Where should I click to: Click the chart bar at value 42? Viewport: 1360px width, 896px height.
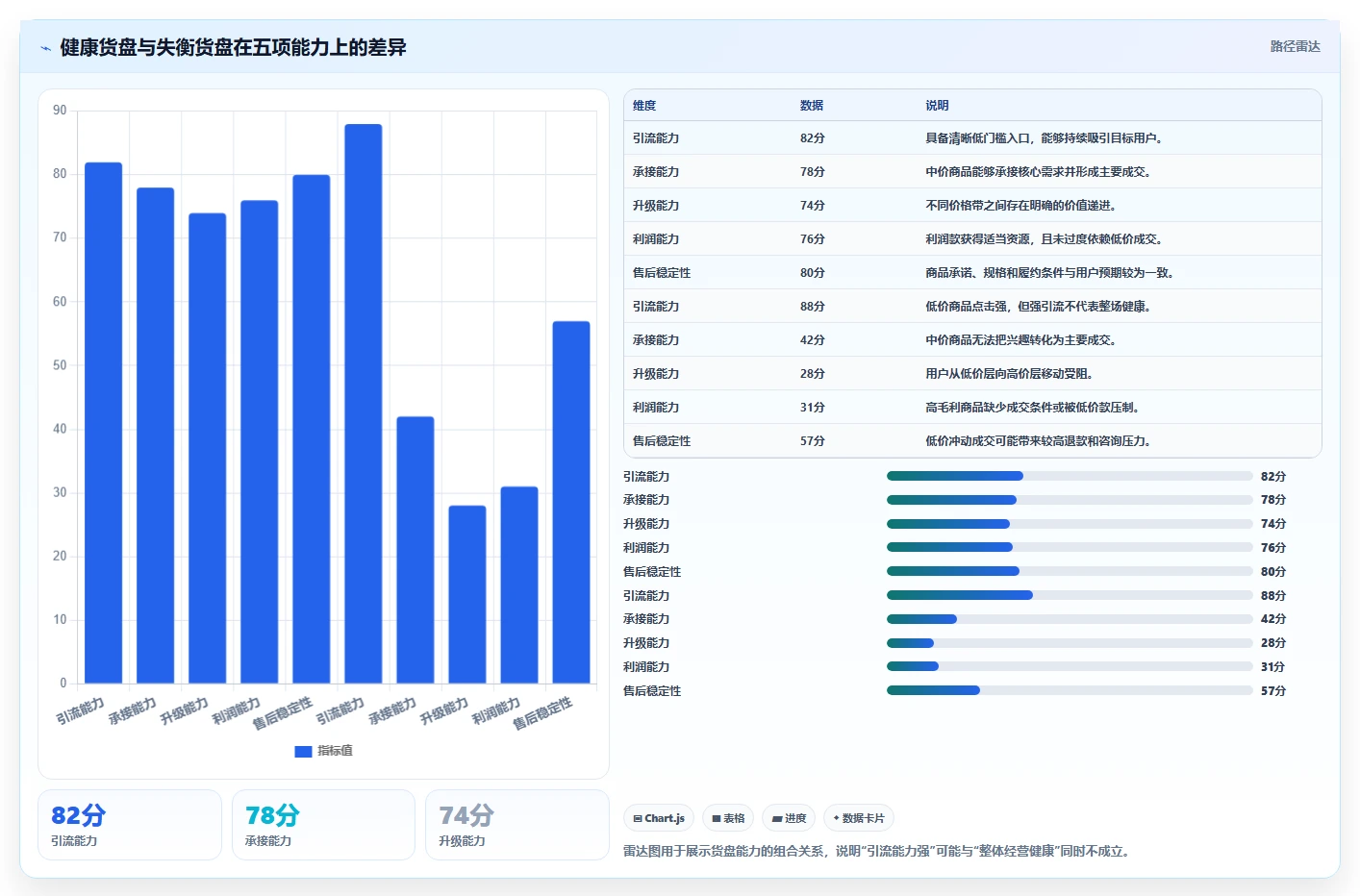(416, 550)
